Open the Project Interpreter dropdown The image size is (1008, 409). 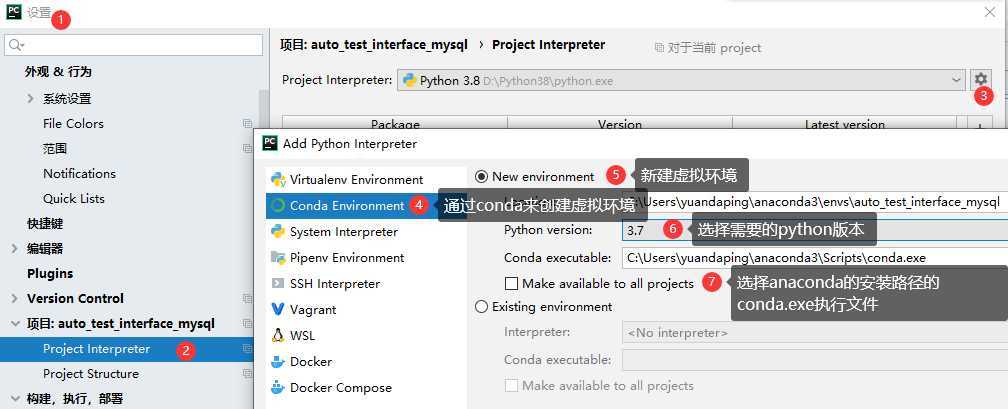681,80
